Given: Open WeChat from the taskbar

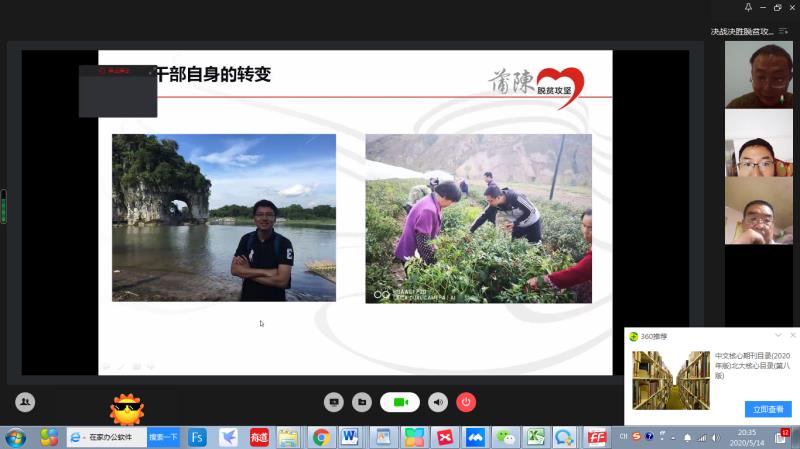Looking at the screenshot, I should [508, 437].
